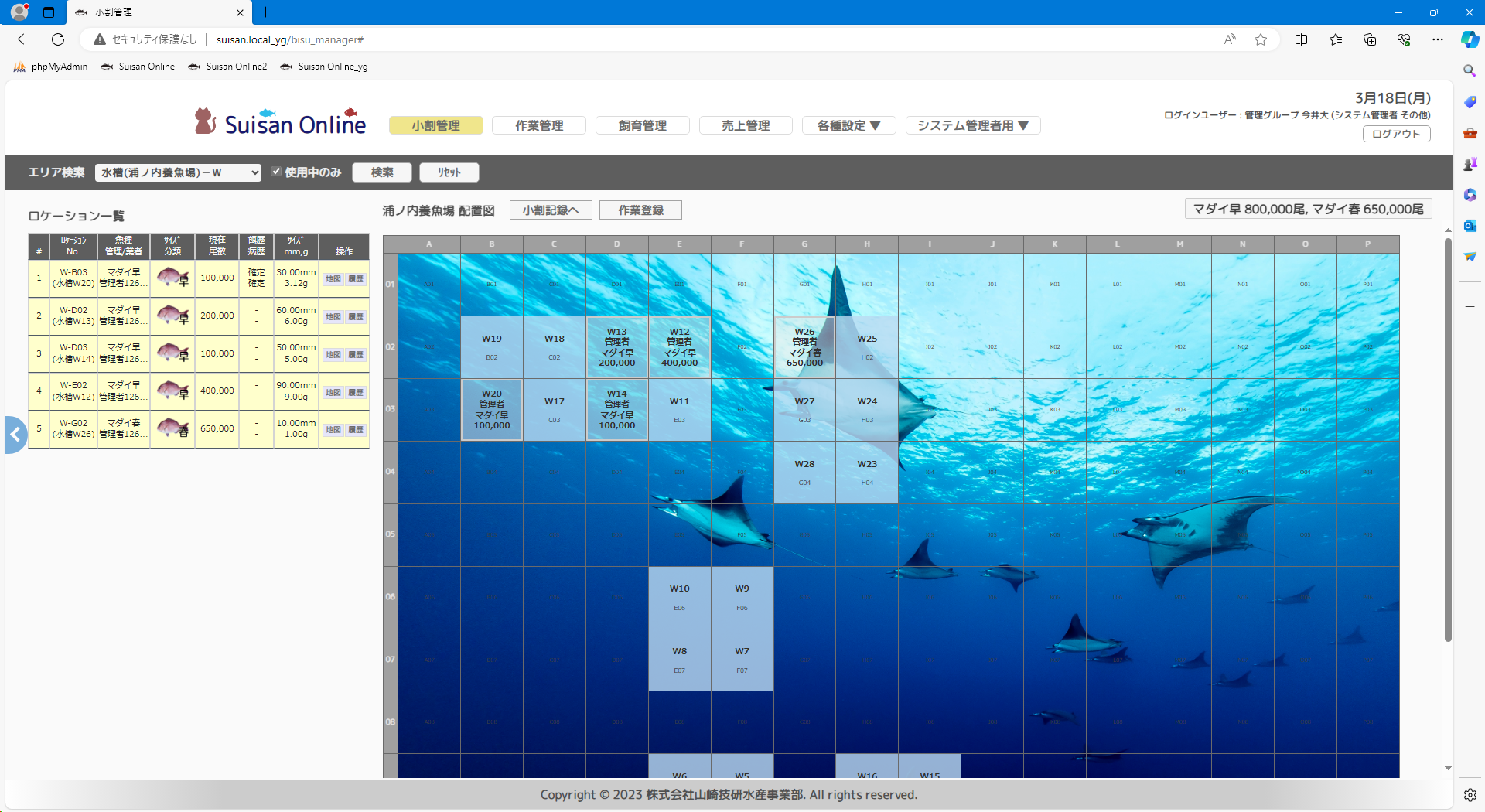The image size is (1485, 812).
Task: Click the fish icon in row W-D03
Action: click(x=172, y=353)
